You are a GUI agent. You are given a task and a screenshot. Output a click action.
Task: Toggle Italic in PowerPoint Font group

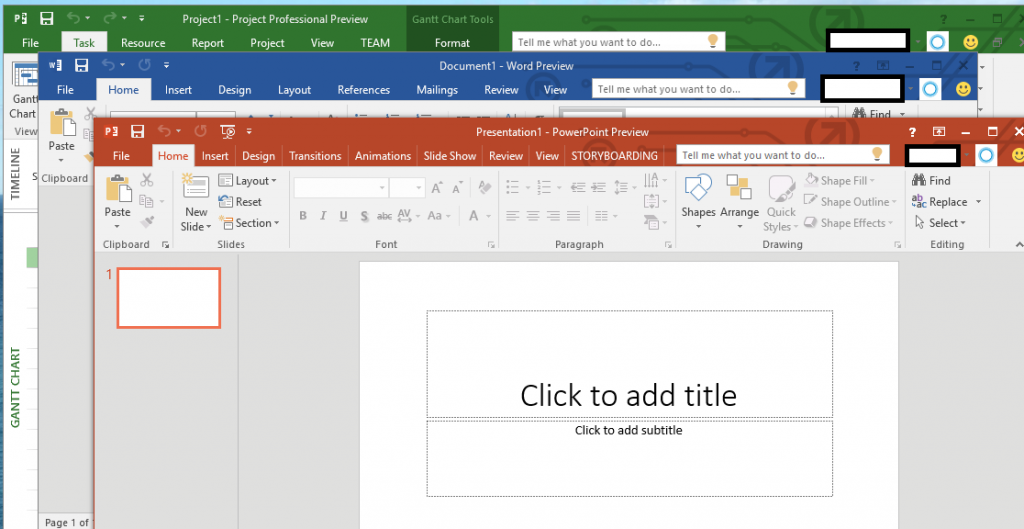click(323, 216)
